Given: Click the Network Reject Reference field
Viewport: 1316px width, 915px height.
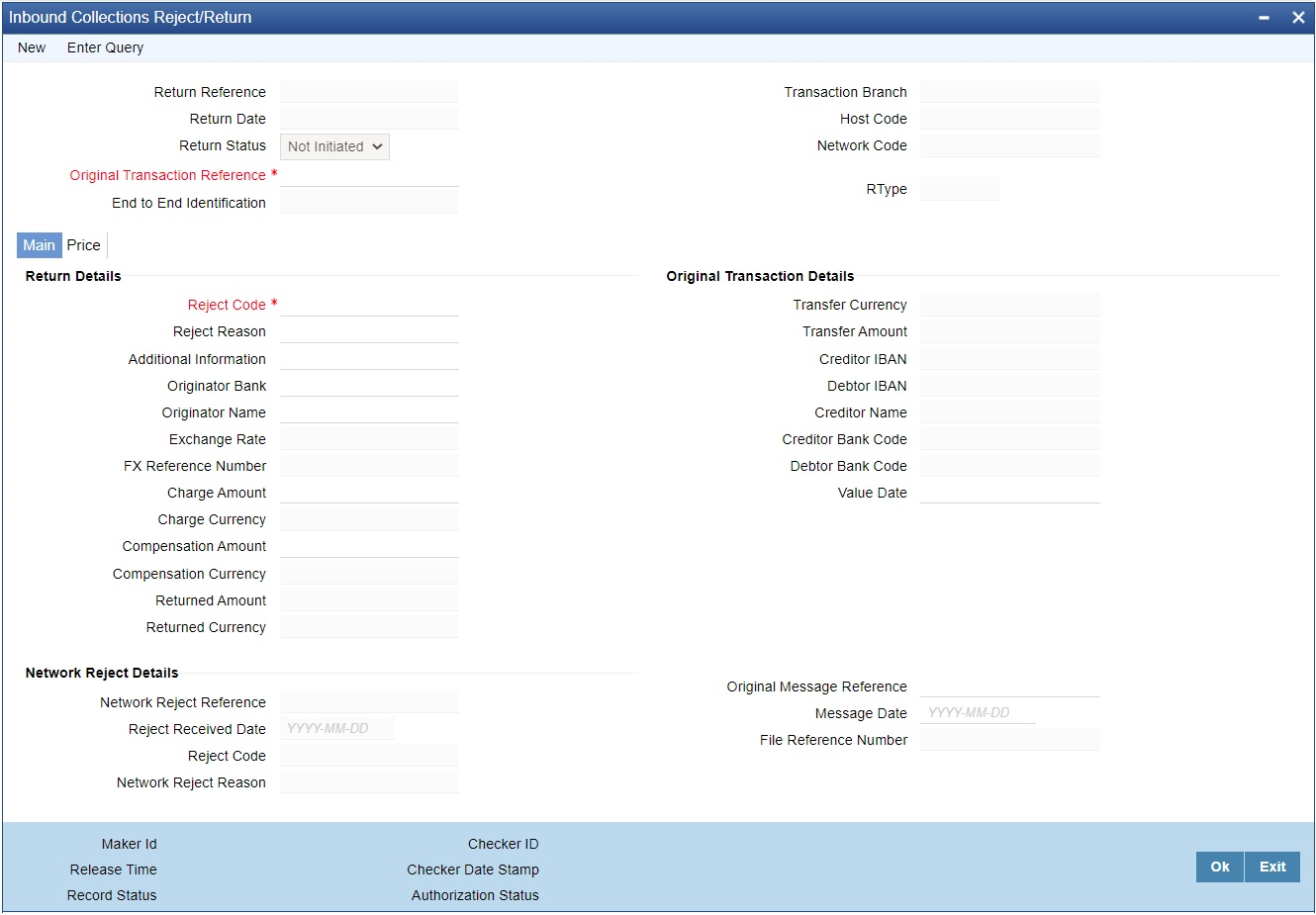Looking at the screenshot, I should [369, 702].
